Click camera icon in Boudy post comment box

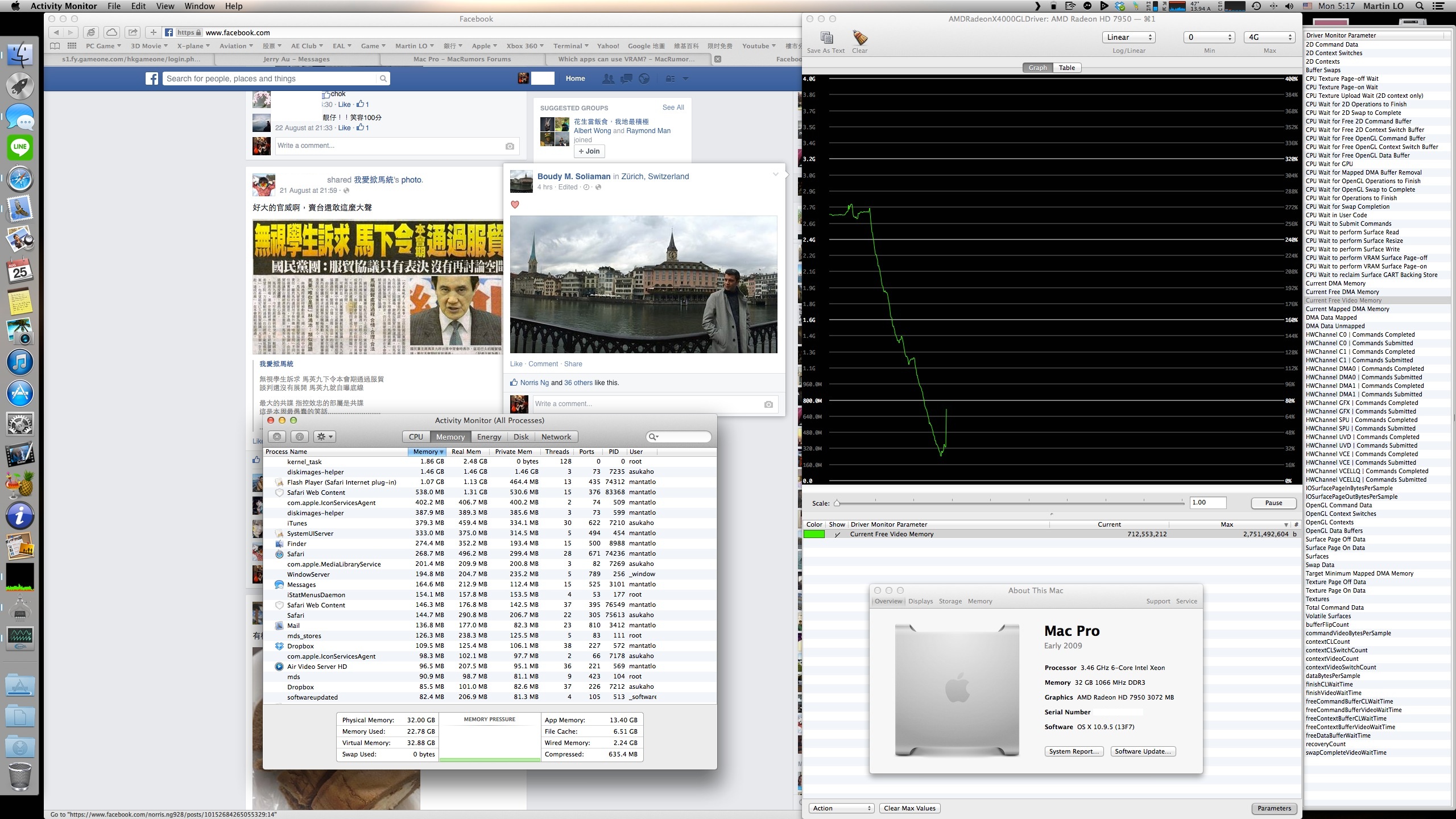768,404
